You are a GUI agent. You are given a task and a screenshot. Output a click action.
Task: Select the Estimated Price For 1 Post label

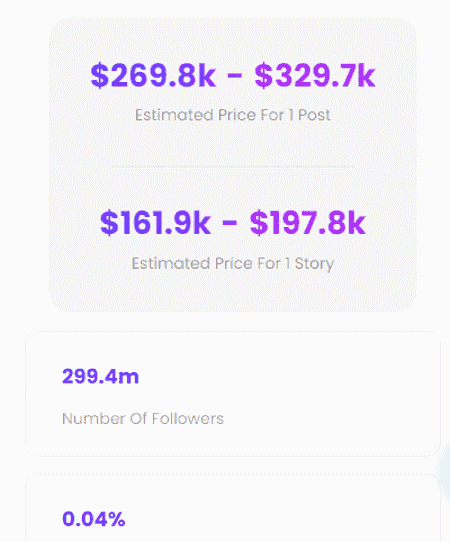coord(233,115)
